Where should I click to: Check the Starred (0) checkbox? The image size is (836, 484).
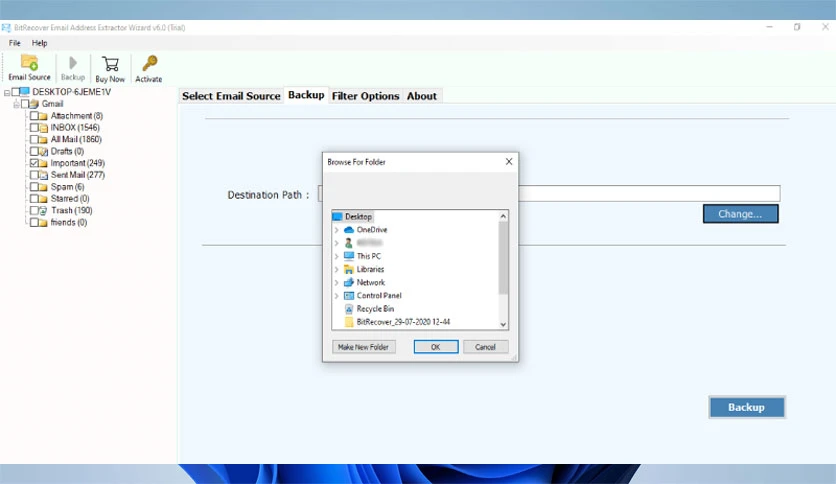(34, 199)
